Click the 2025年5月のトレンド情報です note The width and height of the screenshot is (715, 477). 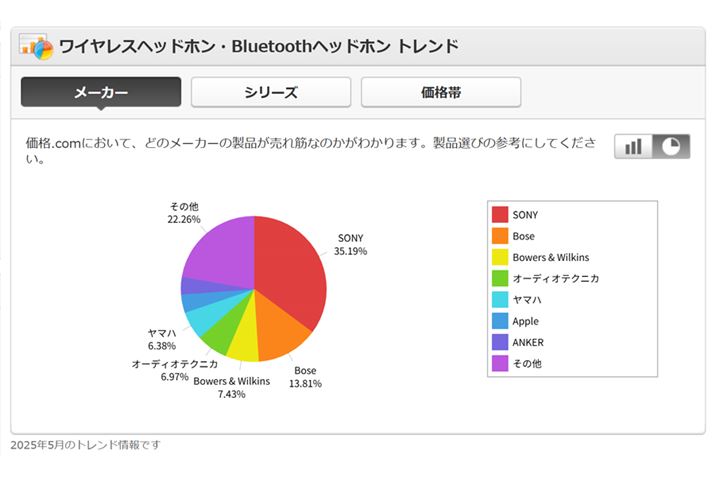point(85,445)
